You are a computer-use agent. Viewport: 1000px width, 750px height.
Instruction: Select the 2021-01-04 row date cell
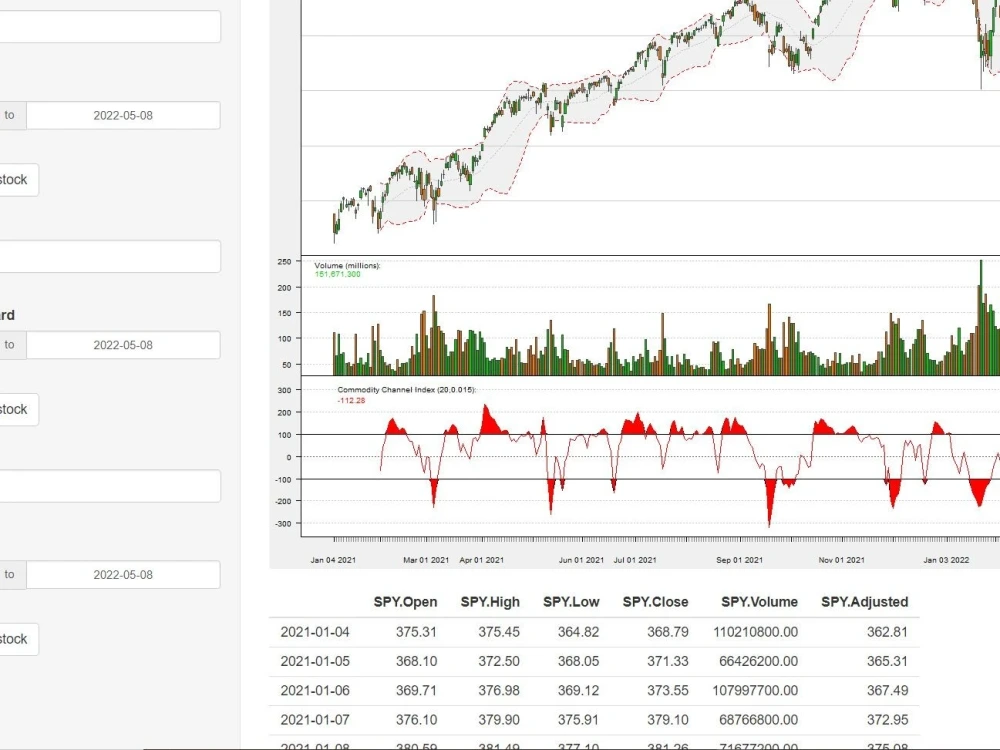(315, 632)
